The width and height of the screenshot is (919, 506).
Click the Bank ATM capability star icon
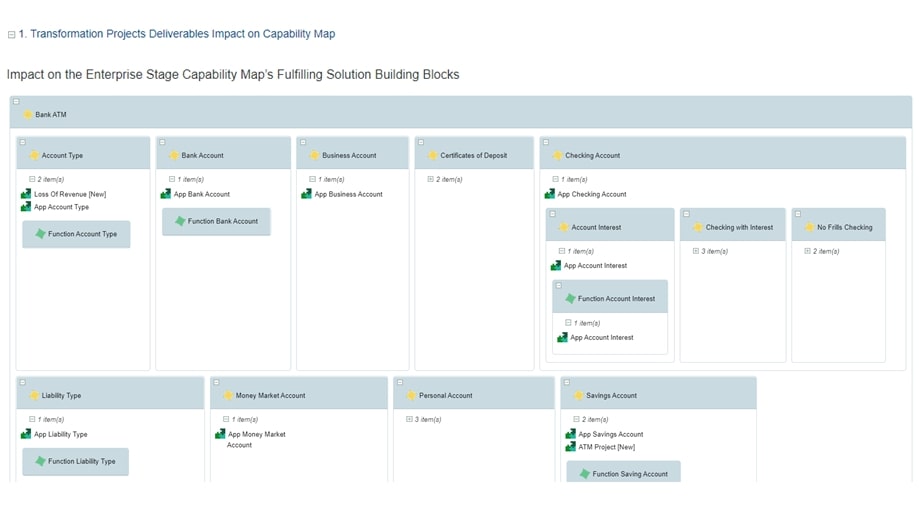pyautogui.click(x=27, y=115)
